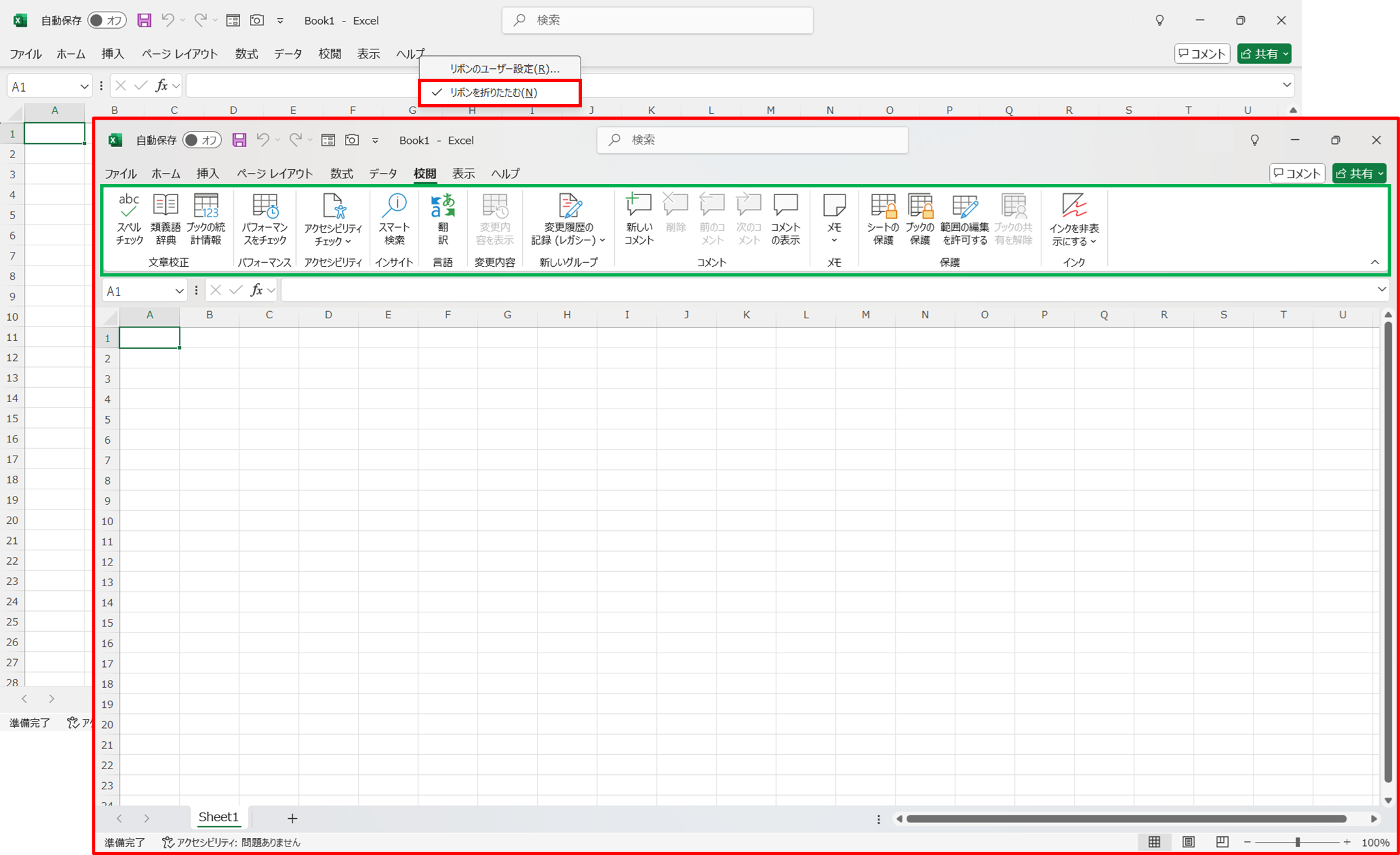Click Undo arrow in front window toolbar
1400x855 pixels.
[x=263, y=140]
